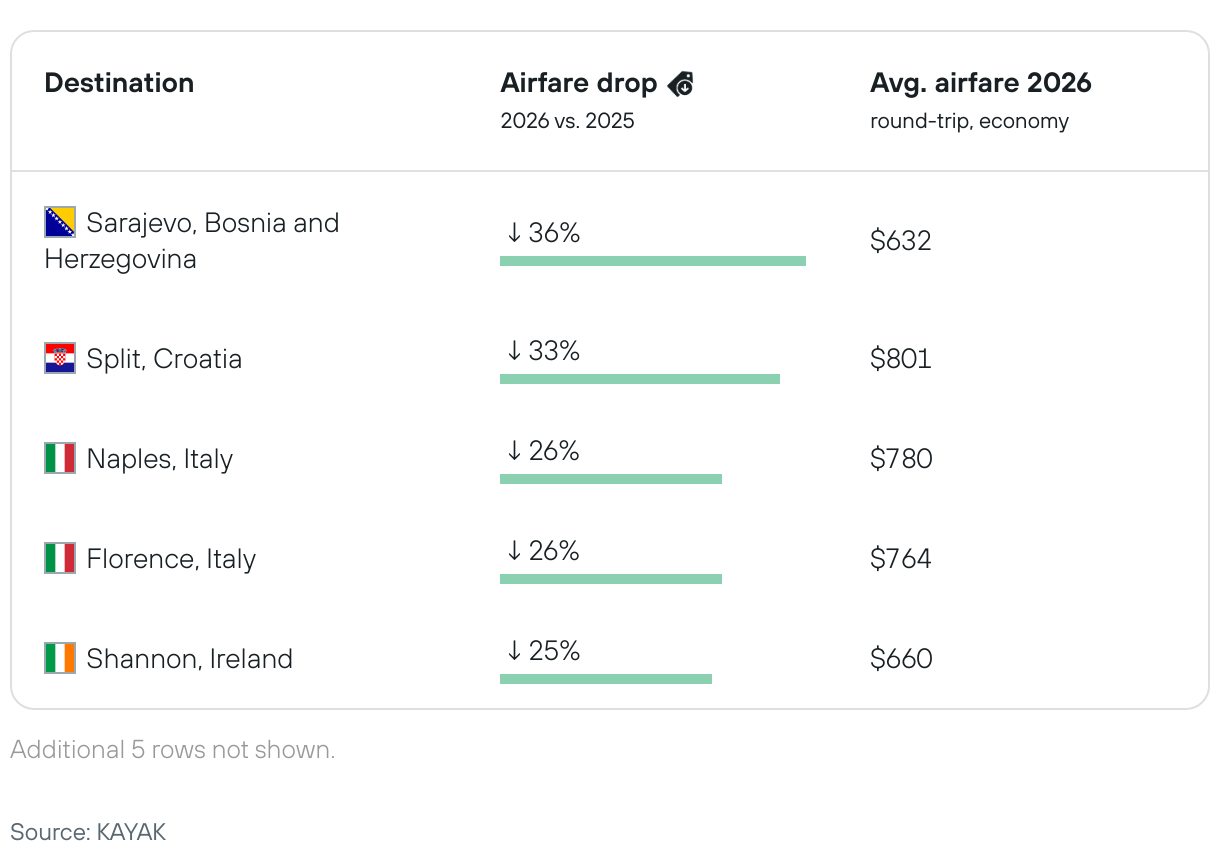Click the Bosnia and Herzegovina flag icon
This screenshot has width=1220, height=860.
coord(60,222)
